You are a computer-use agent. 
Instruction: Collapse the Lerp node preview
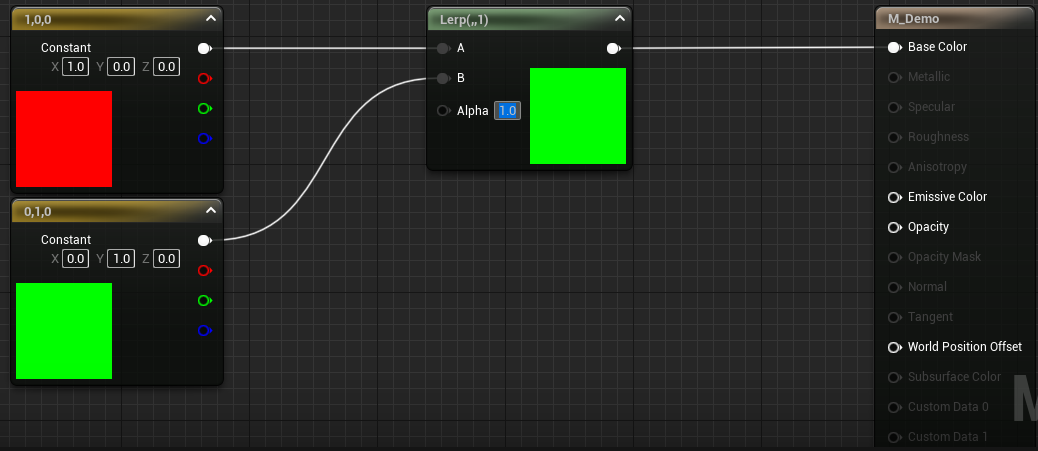pos(619,18)
